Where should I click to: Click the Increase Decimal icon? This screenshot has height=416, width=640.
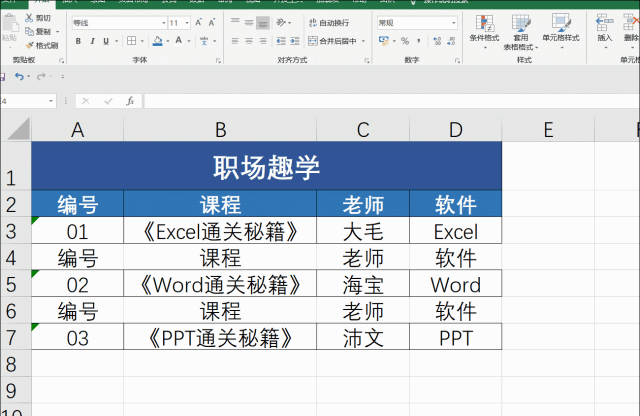437,41
